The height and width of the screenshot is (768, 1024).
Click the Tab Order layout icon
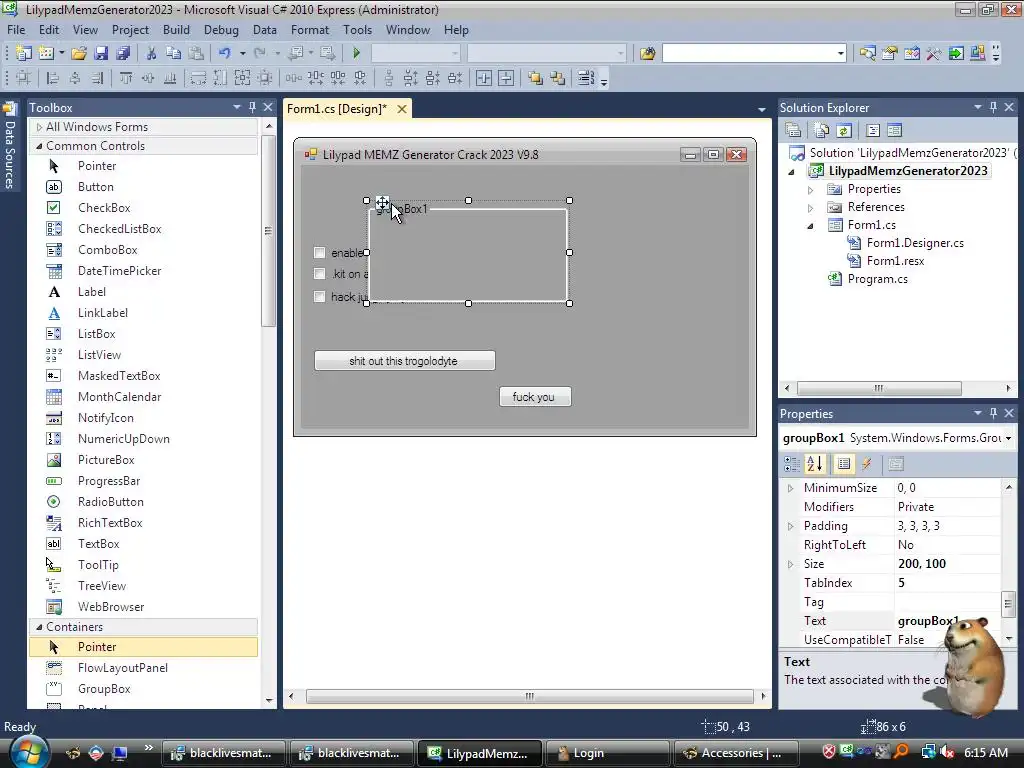pyautogui.click(x=586, y=78)
